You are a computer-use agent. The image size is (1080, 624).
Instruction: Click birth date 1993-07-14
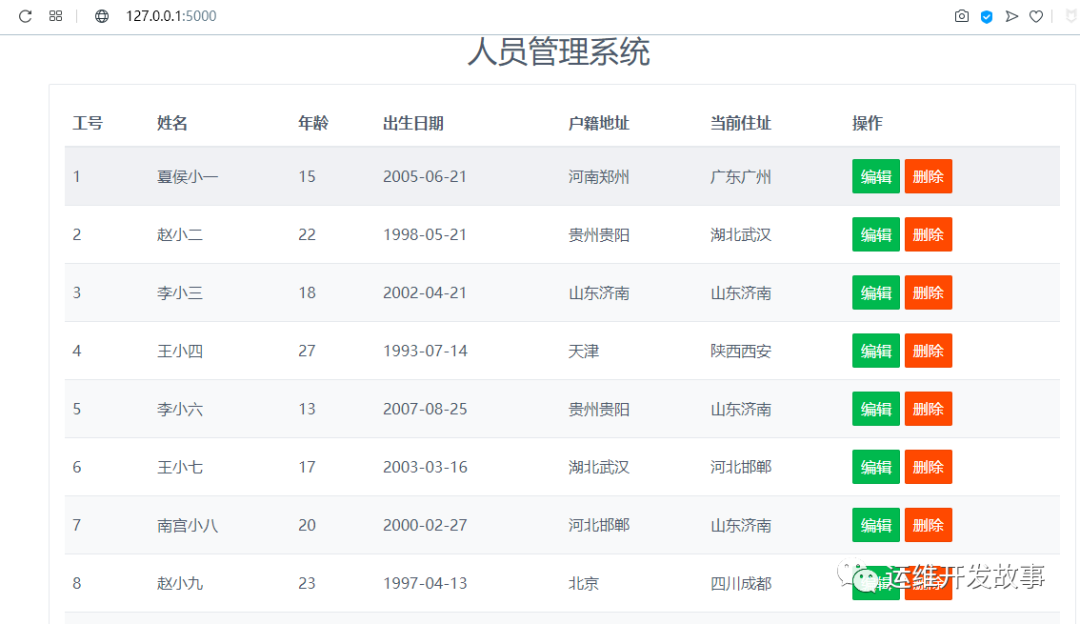click(425, 351)
